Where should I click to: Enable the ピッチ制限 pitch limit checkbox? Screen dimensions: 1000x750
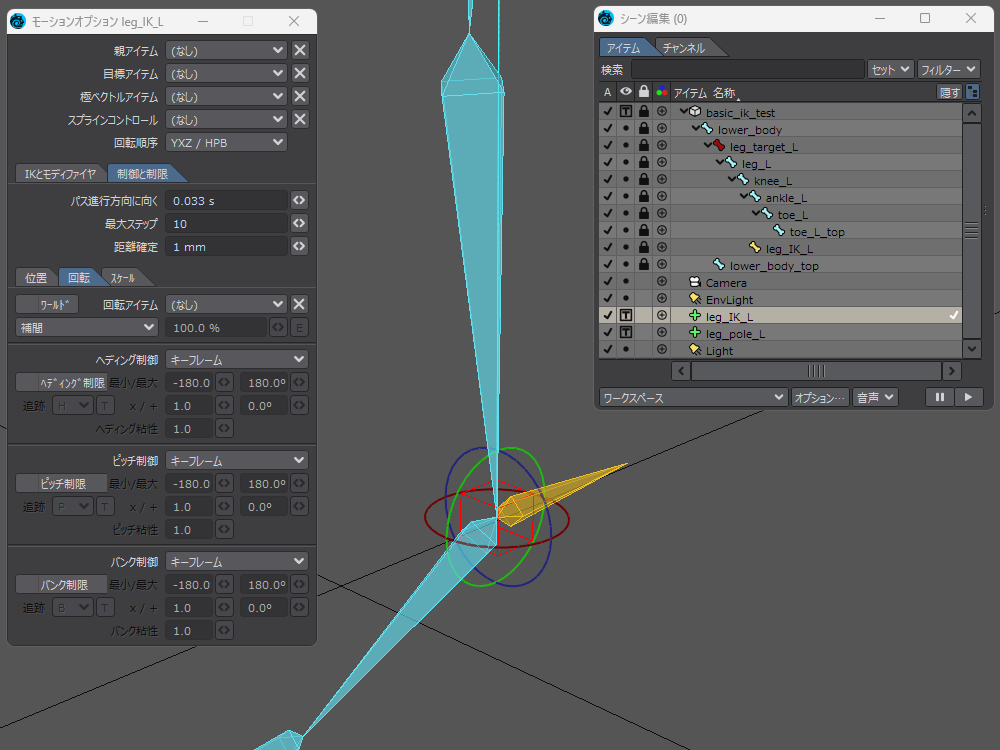(60, 483)
